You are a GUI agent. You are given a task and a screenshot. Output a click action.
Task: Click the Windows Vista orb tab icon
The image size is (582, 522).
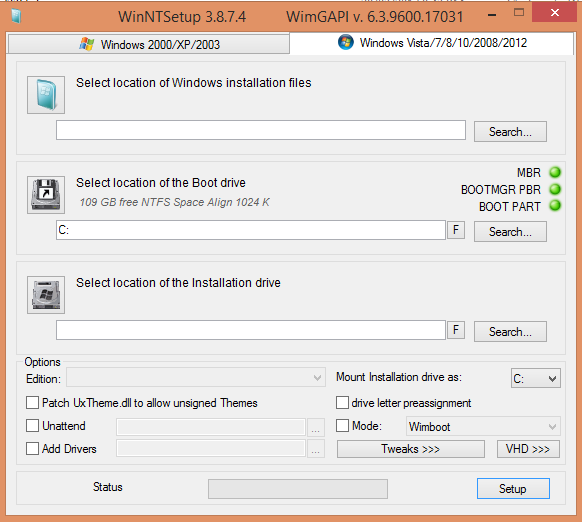point(346,42)
